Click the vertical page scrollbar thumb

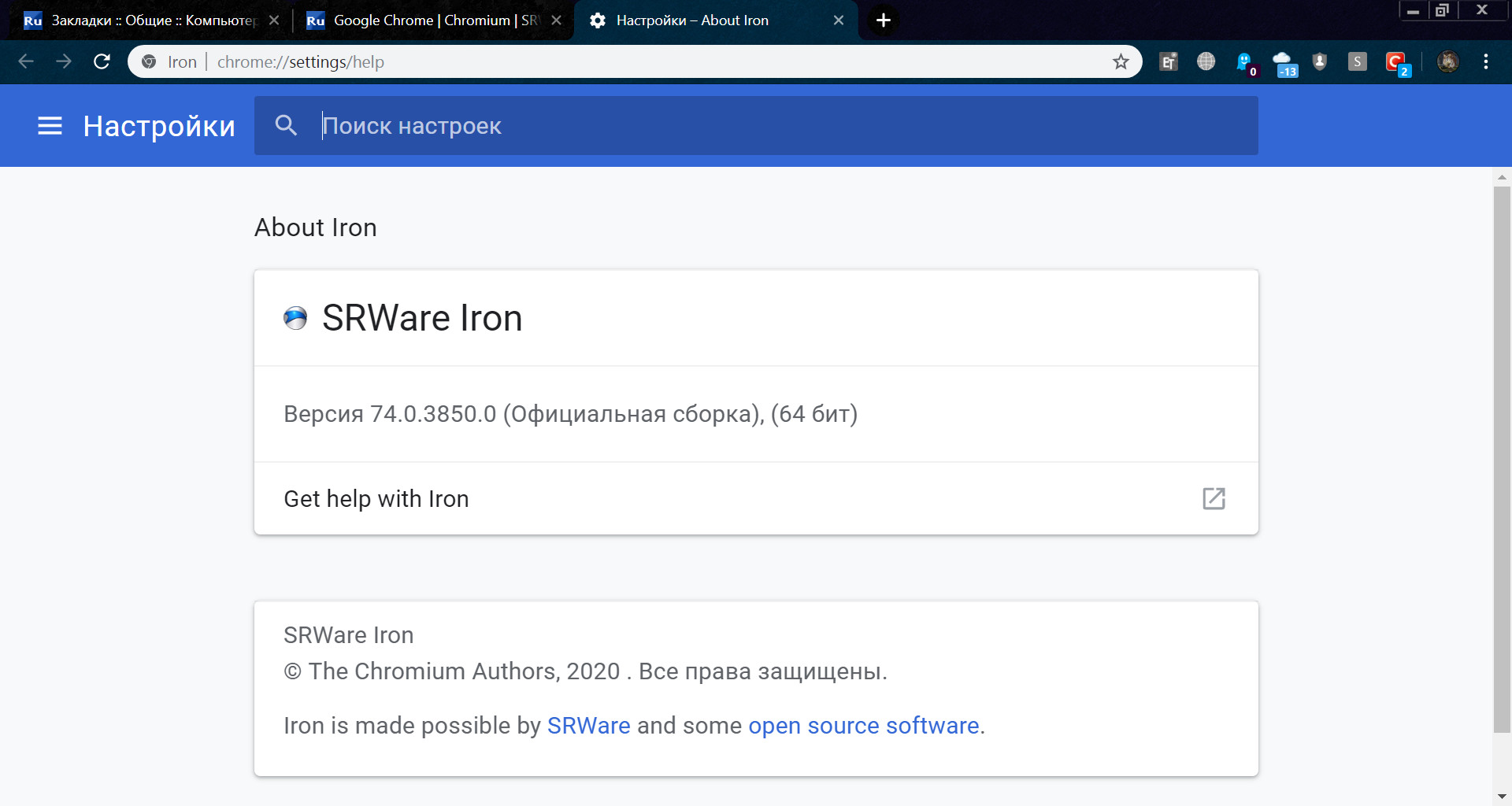pyautogui.click(x=1502, y=457)
